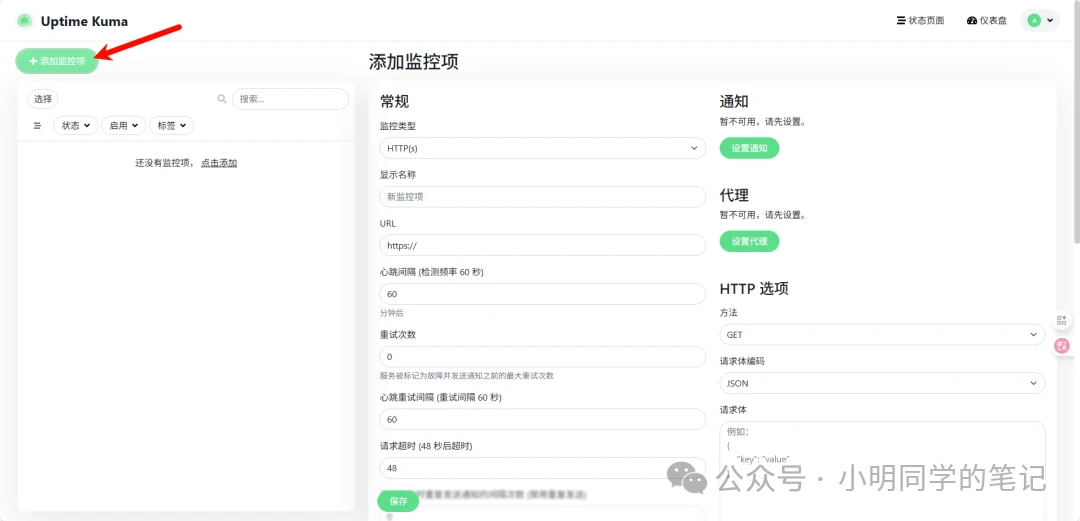Click the 请求超时 input field

[543, 468]
